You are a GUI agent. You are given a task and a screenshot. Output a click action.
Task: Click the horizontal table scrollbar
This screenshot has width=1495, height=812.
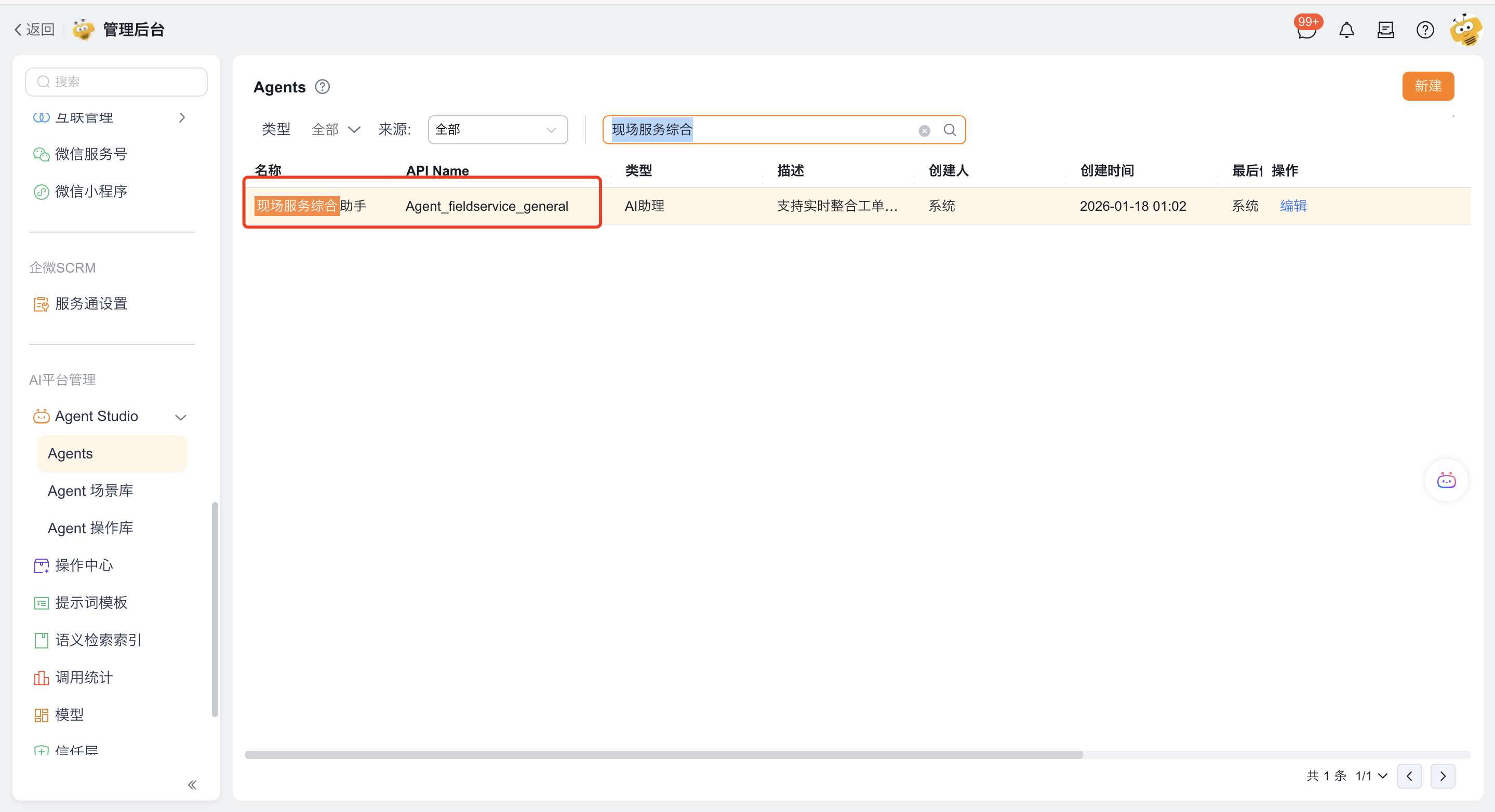pyautogui.click(x=663, y=754)
